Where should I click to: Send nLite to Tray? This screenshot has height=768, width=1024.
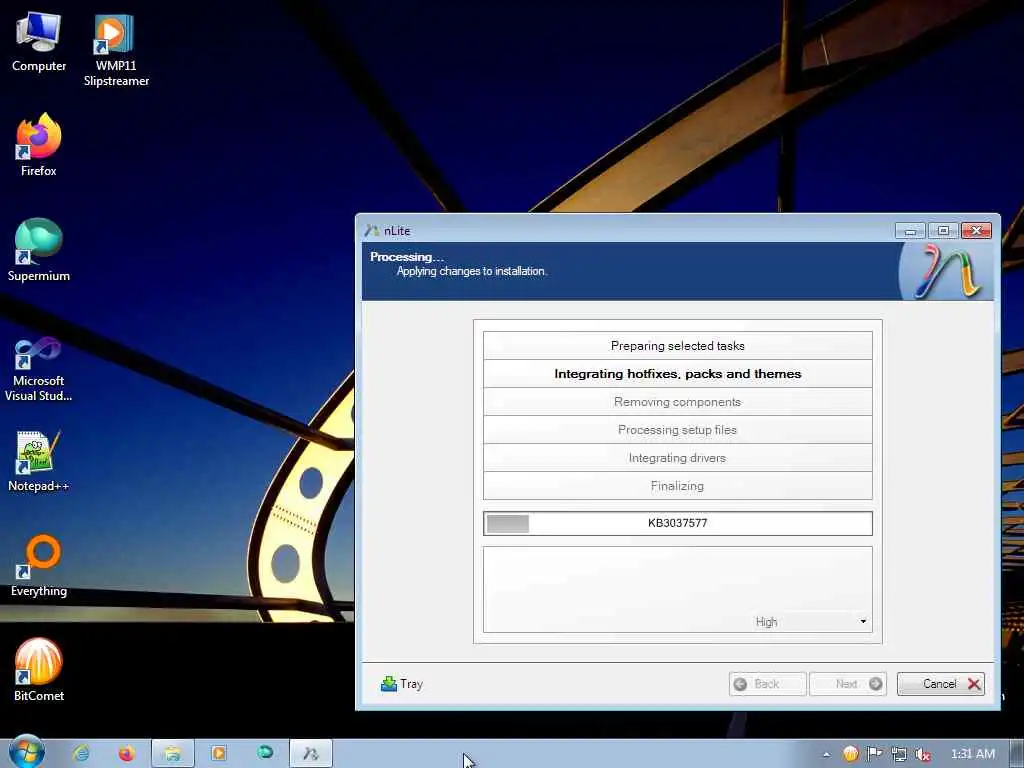point(402,684)
